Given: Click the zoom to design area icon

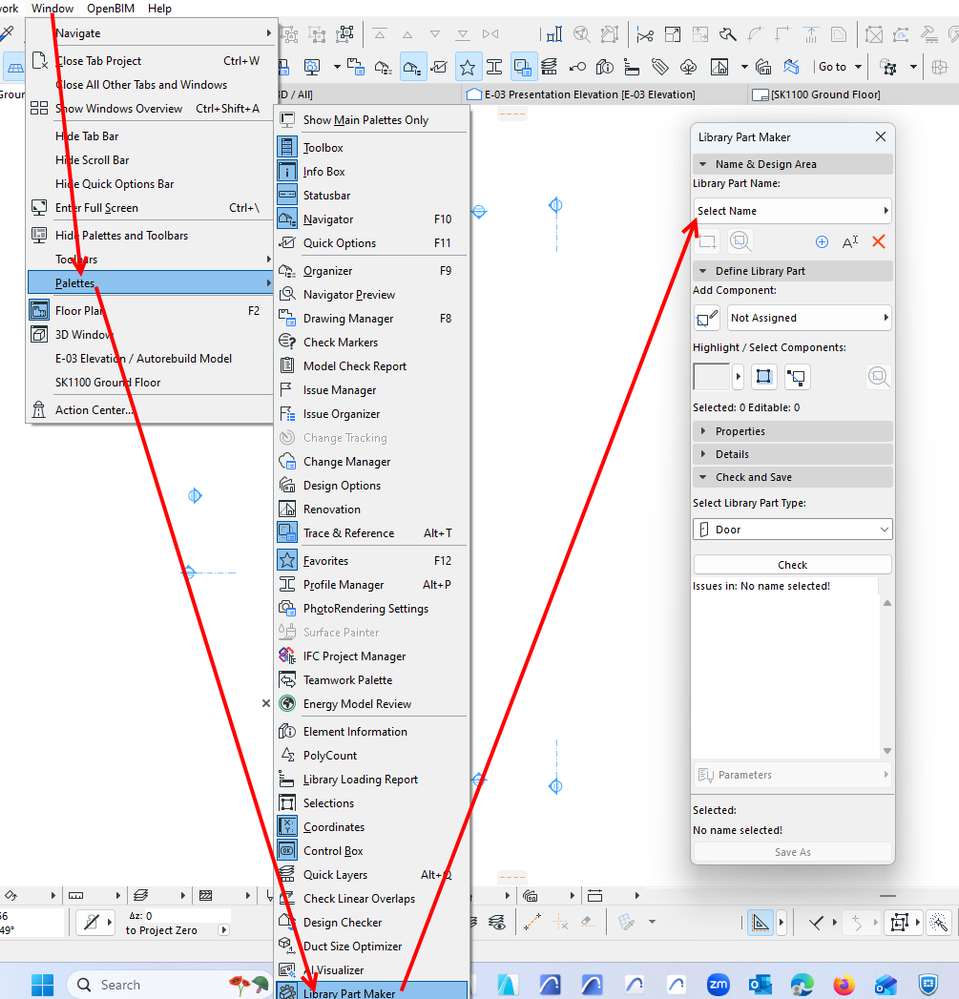Looking at the screenshot, I should (740, 241).
